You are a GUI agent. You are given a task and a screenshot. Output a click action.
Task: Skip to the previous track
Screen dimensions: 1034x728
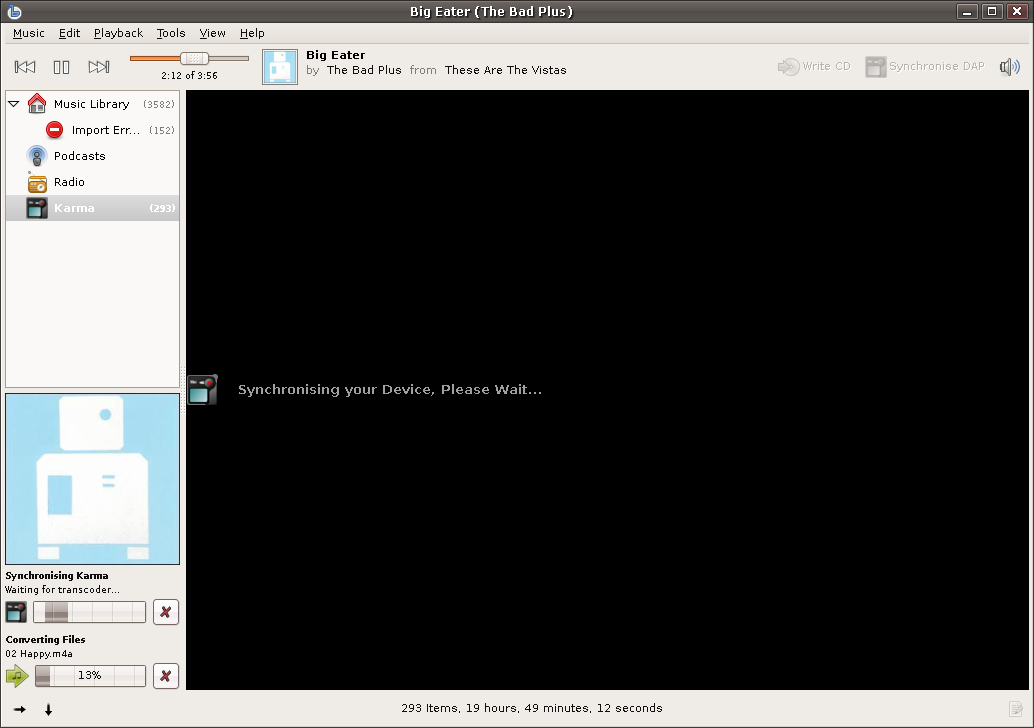coord(25,67)
